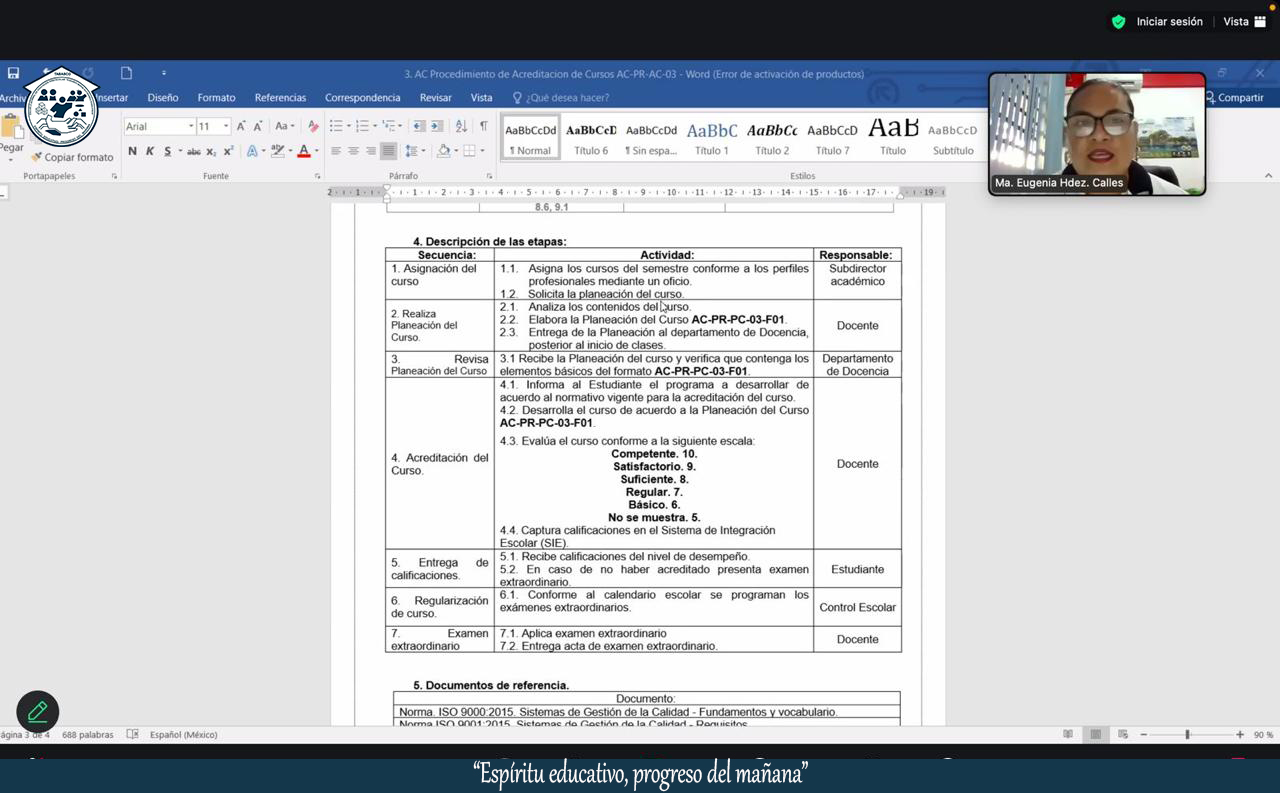Toggle underline (S) formatting
Viewport: 1280px width, 793px height.
167,151
